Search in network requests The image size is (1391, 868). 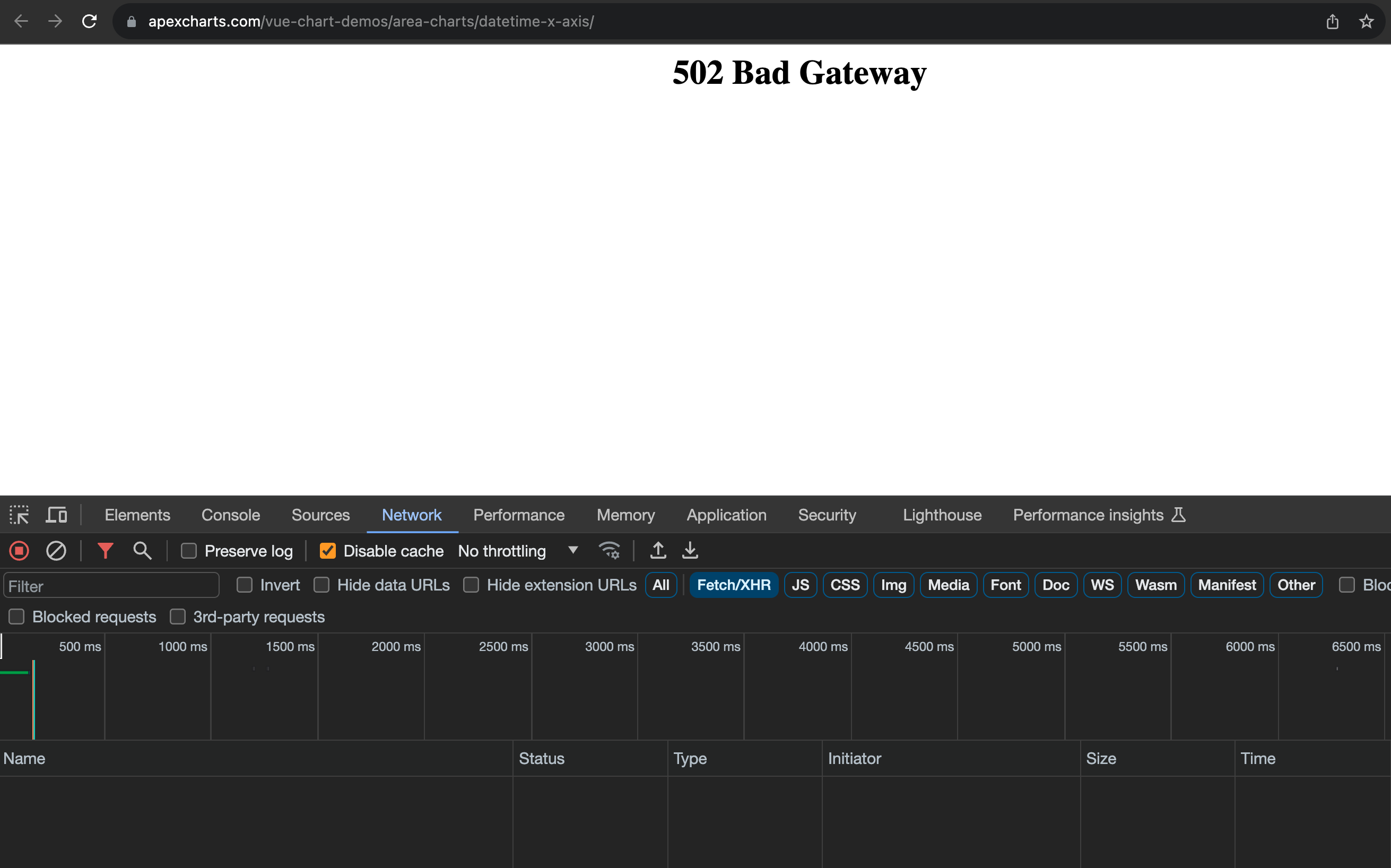coord(142,551)
